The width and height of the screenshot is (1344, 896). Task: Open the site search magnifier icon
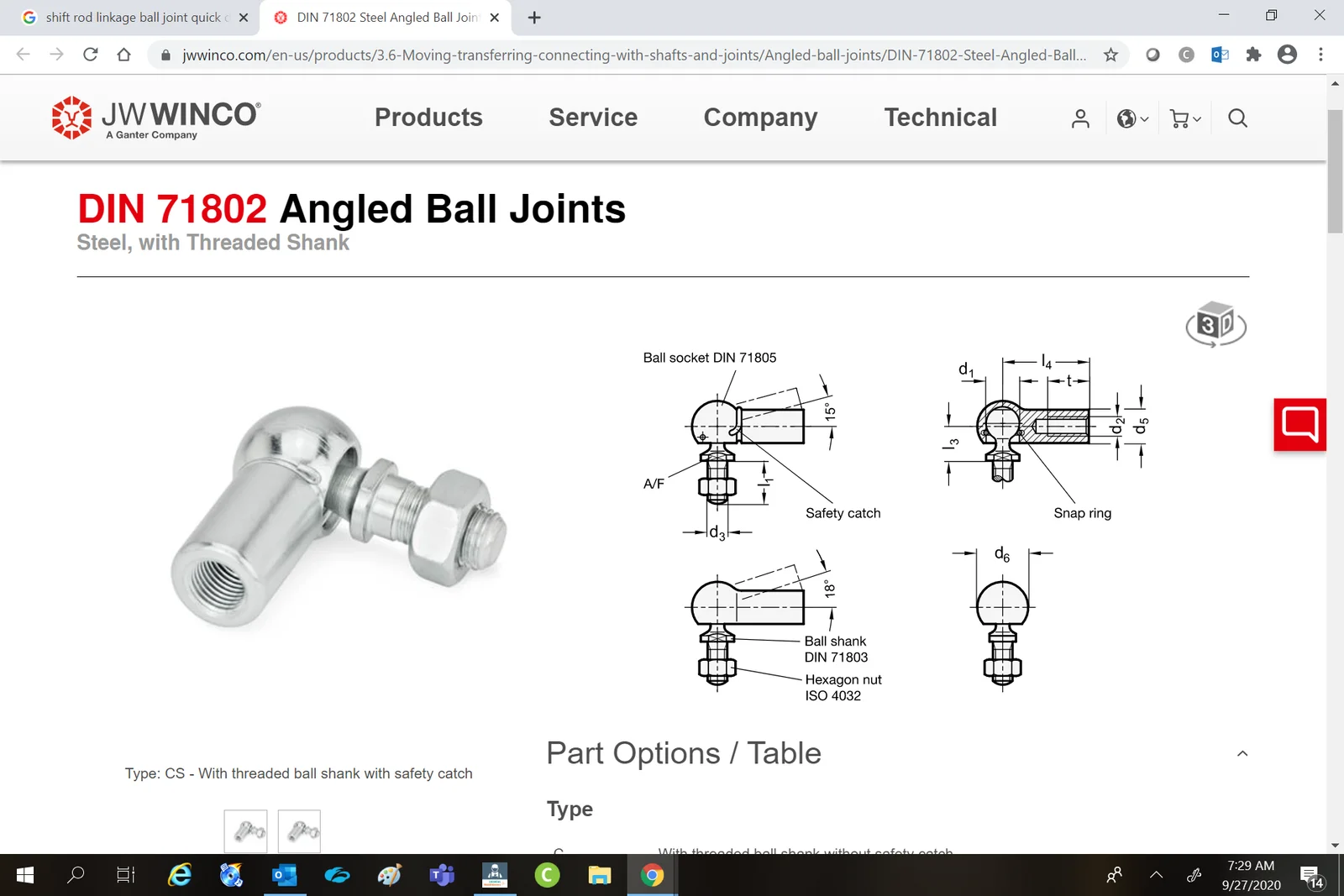tap(1237, 118)
